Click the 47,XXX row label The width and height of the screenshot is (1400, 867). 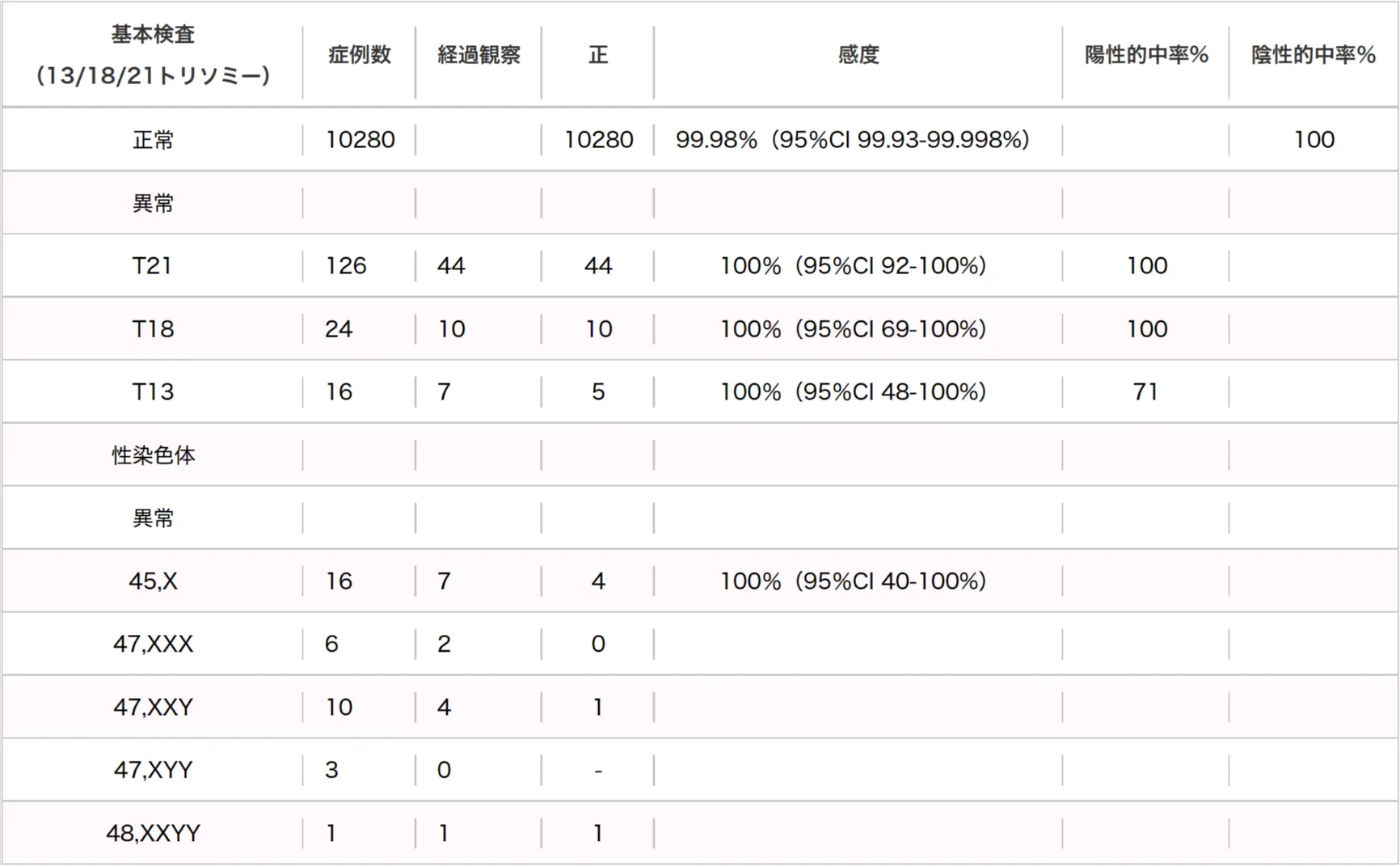(153, 645)
